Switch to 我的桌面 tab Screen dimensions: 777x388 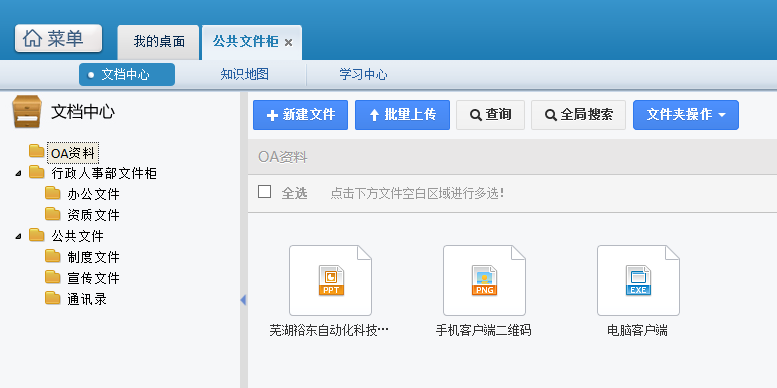pos(159,42)
